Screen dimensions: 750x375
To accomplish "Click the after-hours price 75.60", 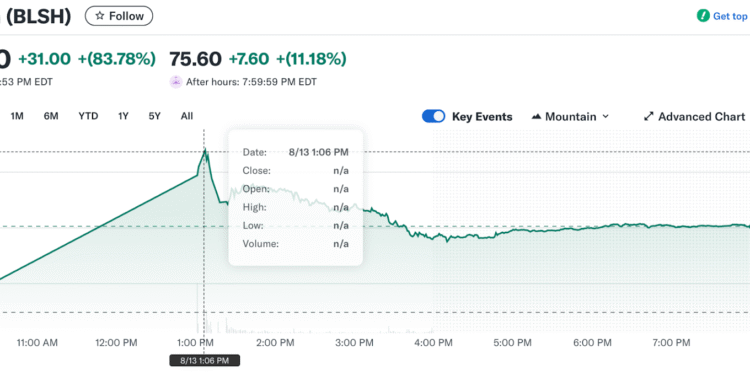I will (x=196, y=59).
